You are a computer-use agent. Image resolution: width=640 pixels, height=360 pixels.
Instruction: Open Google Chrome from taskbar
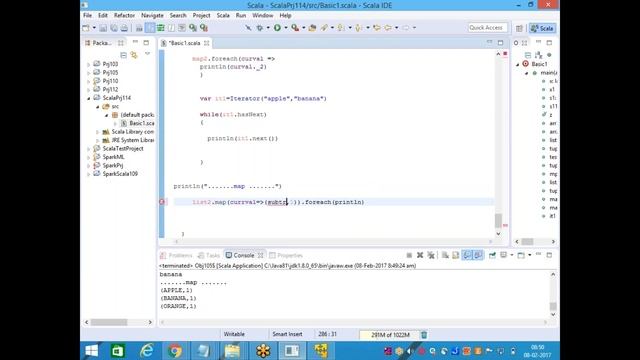pos(175,351)
